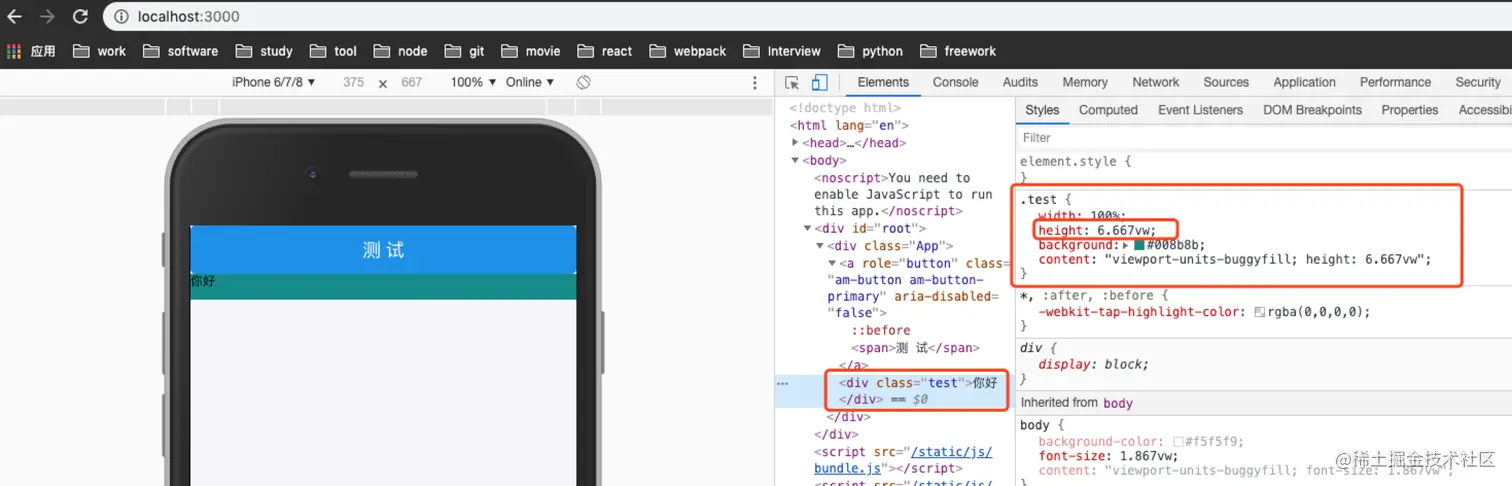Screen dimensions: 1512x486
Task: Open the movie bookmark folder
Action: point(530,51)
